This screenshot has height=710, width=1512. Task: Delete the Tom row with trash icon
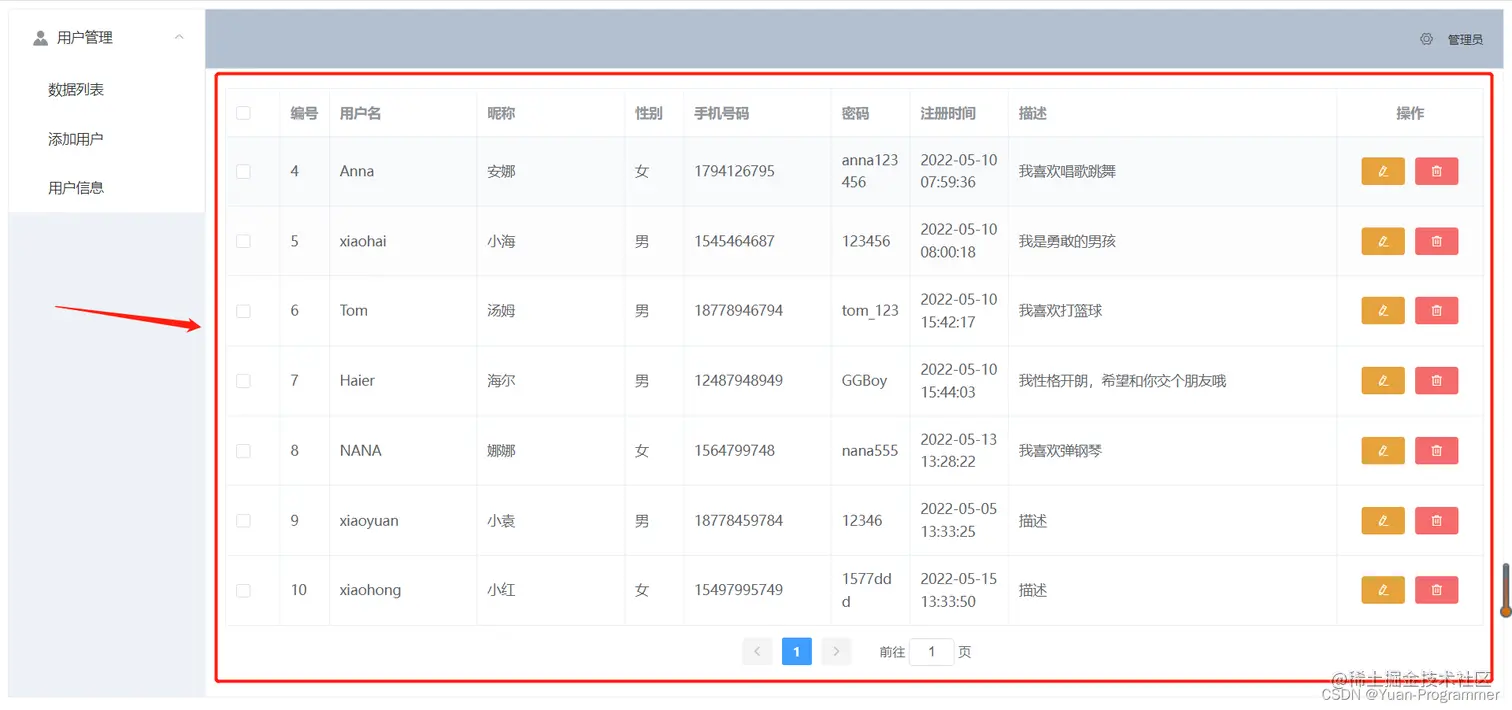pyautogui.click(x=1436, y=311)
